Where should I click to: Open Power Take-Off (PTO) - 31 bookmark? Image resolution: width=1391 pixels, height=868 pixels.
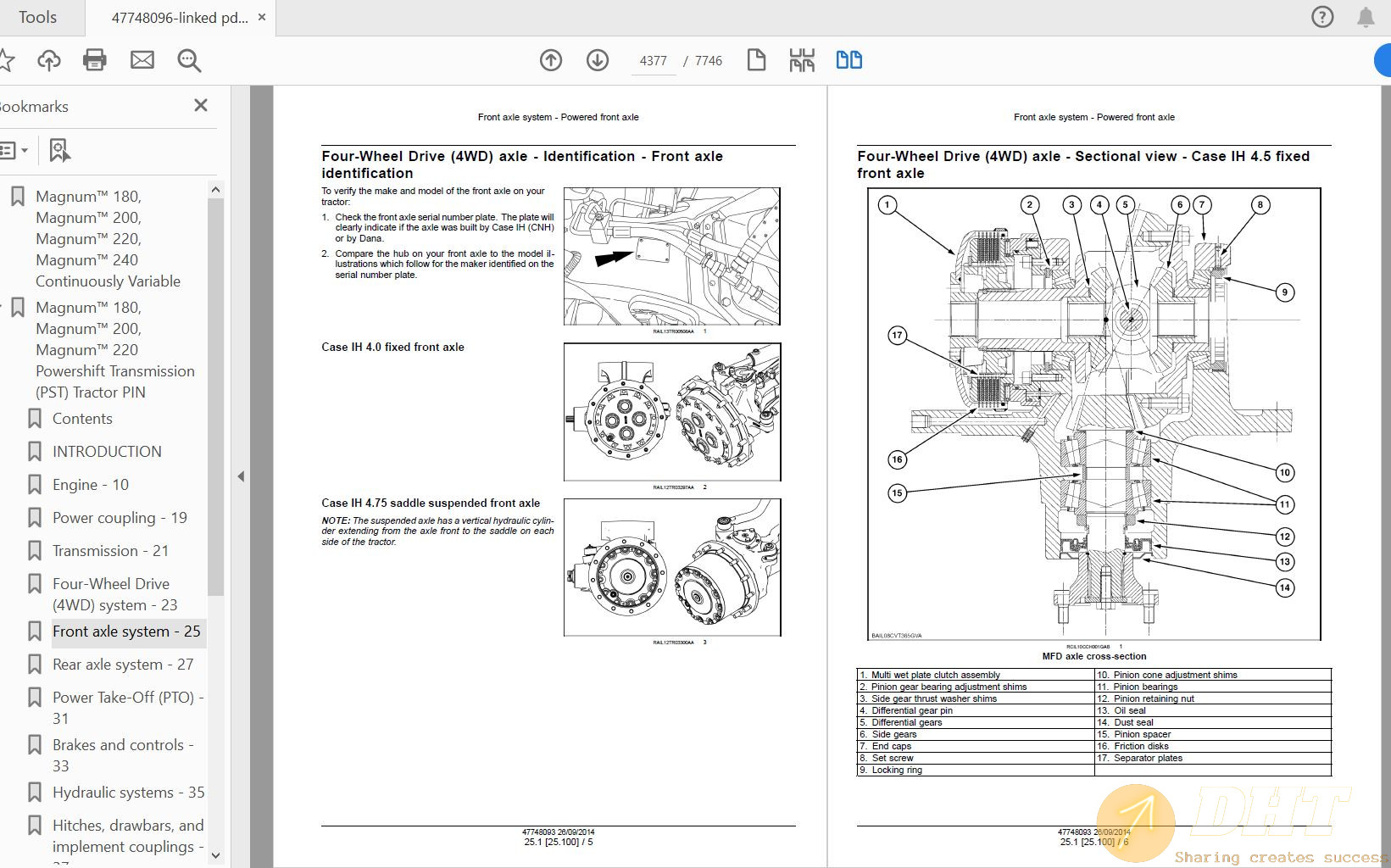[128, 708]
